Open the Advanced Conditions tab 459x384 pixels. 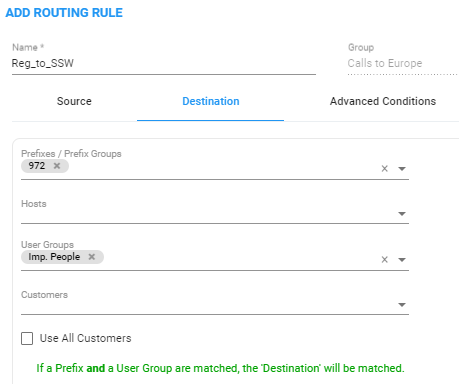[x=383, y=101]
